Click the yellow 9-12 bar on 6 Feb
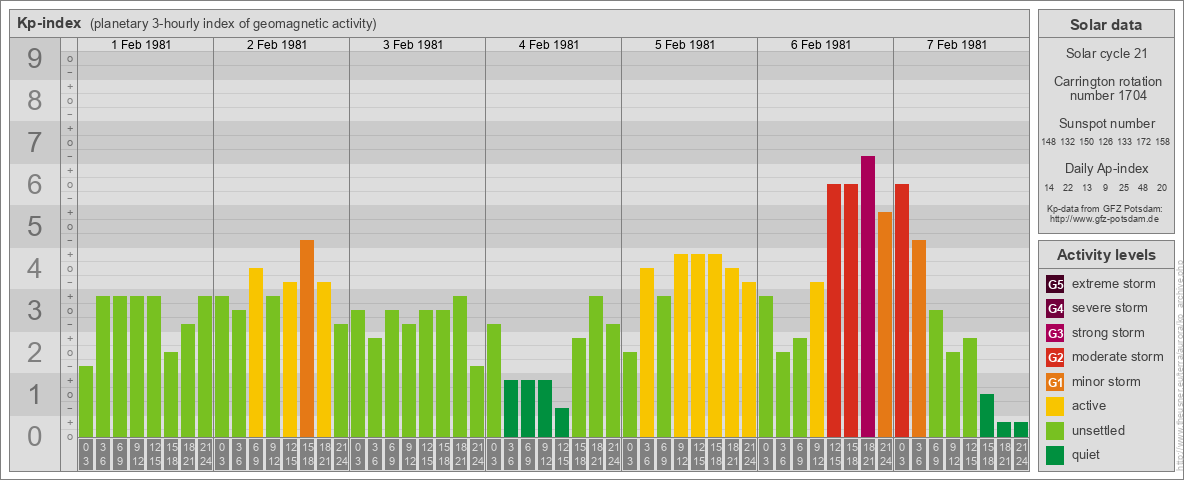1184x480 pixels. click(x=817, y=360)
